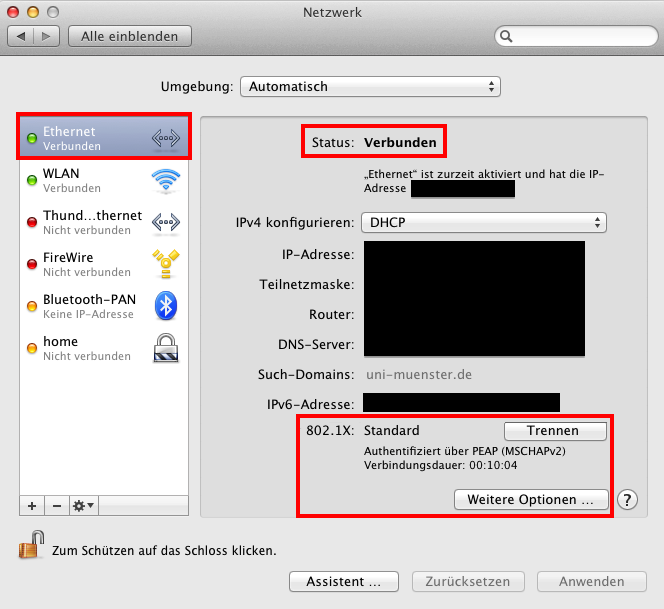Click the search field in toolbar
The width and height of the screenshot is (664, 609).
coord(577,36)
